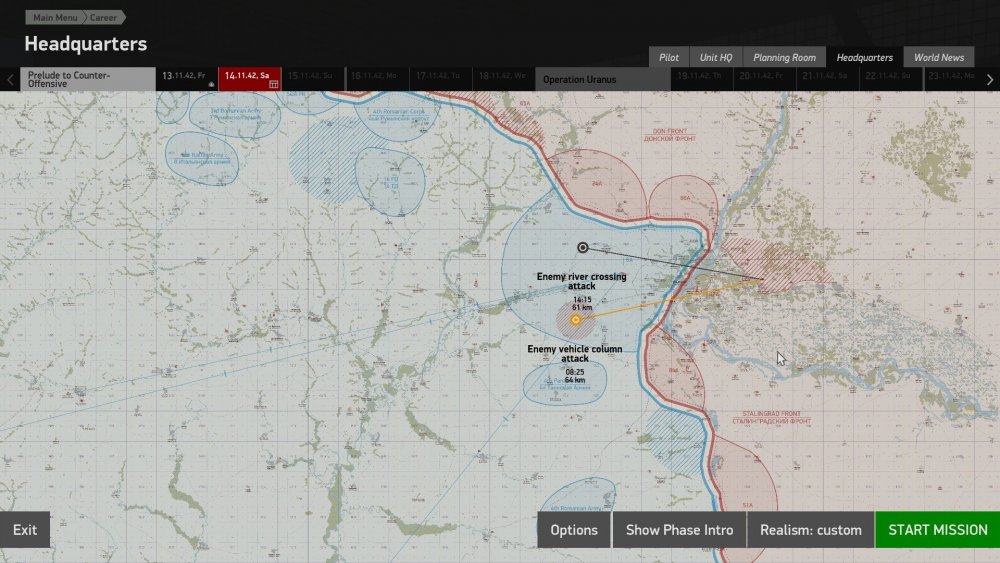Open the Career breadcrumb
This screenshot has width=1000, height=563.
pos(103,18)
